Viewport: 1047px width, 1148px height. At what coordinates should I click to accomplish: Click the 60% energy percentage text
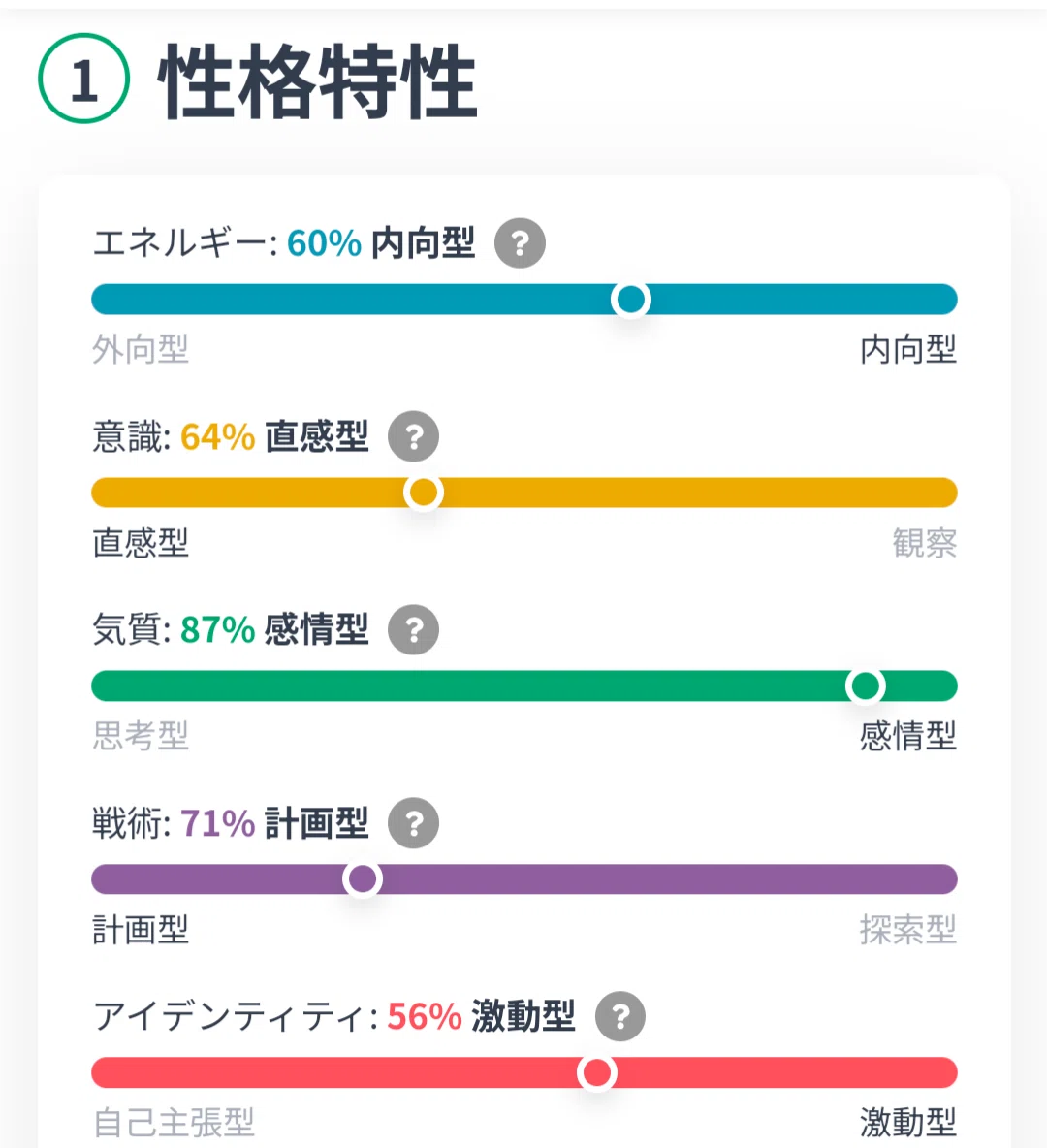click(x=325, y=243)
